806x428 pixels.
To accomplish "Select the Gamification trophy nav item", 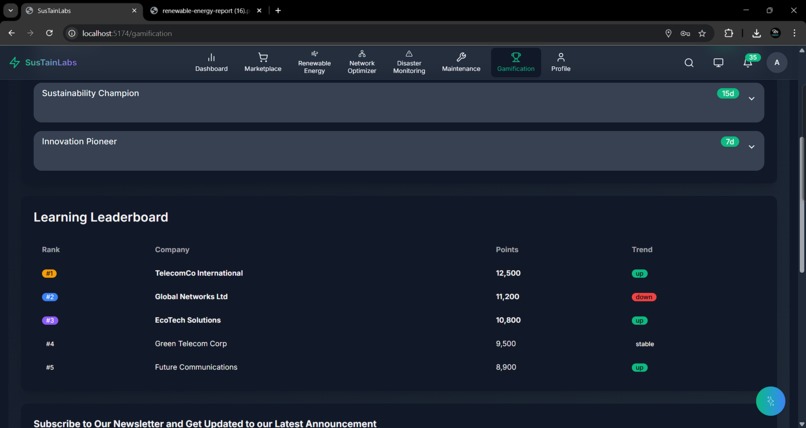I will pos(516,63).
